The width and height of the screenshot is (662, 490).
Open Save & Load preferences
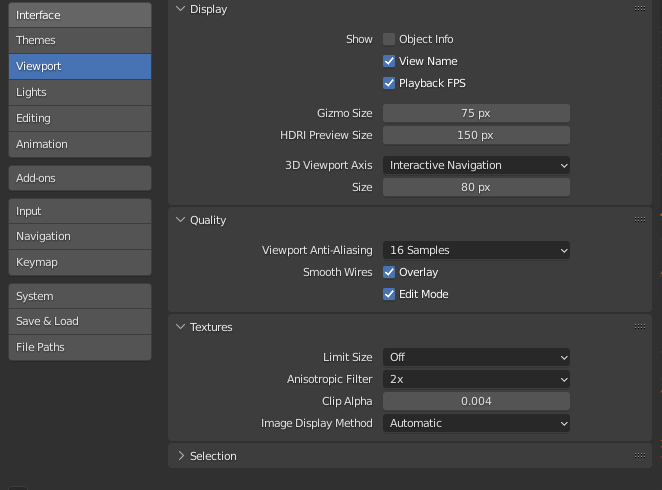pos(80,321)
